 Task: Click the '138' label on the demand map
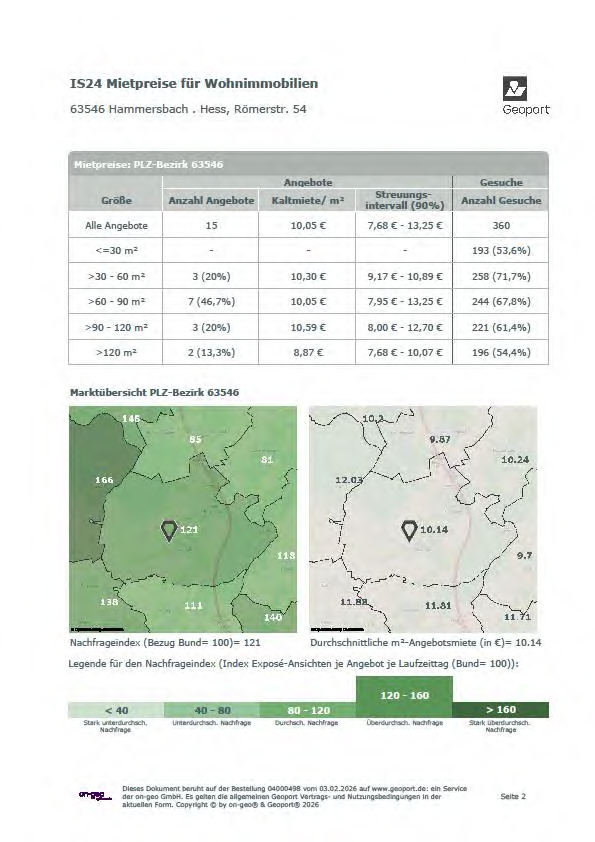pyautogui.click(x=109, y=603)
